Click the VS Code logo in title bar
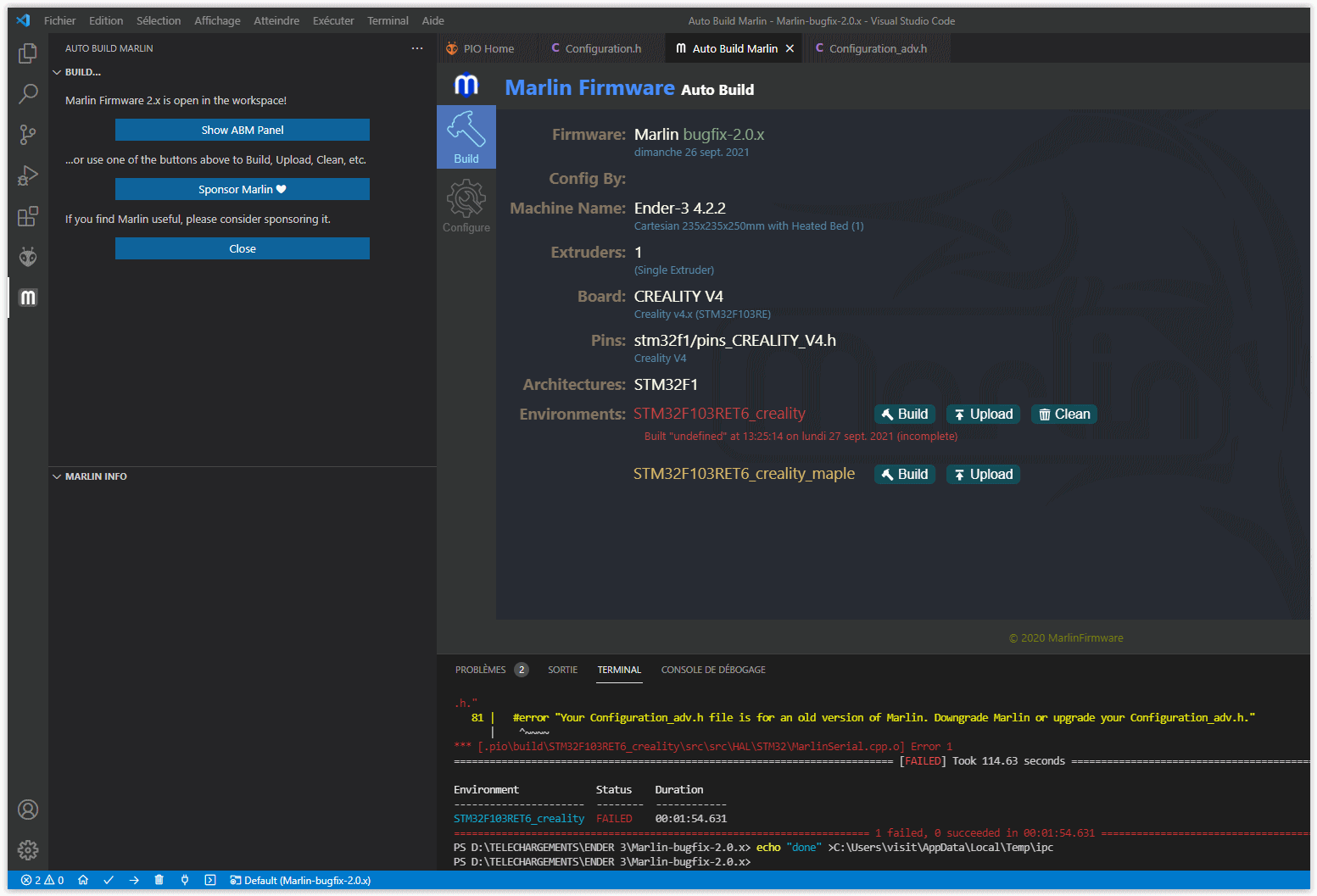Screen dimensions: 1317x896 23,20
